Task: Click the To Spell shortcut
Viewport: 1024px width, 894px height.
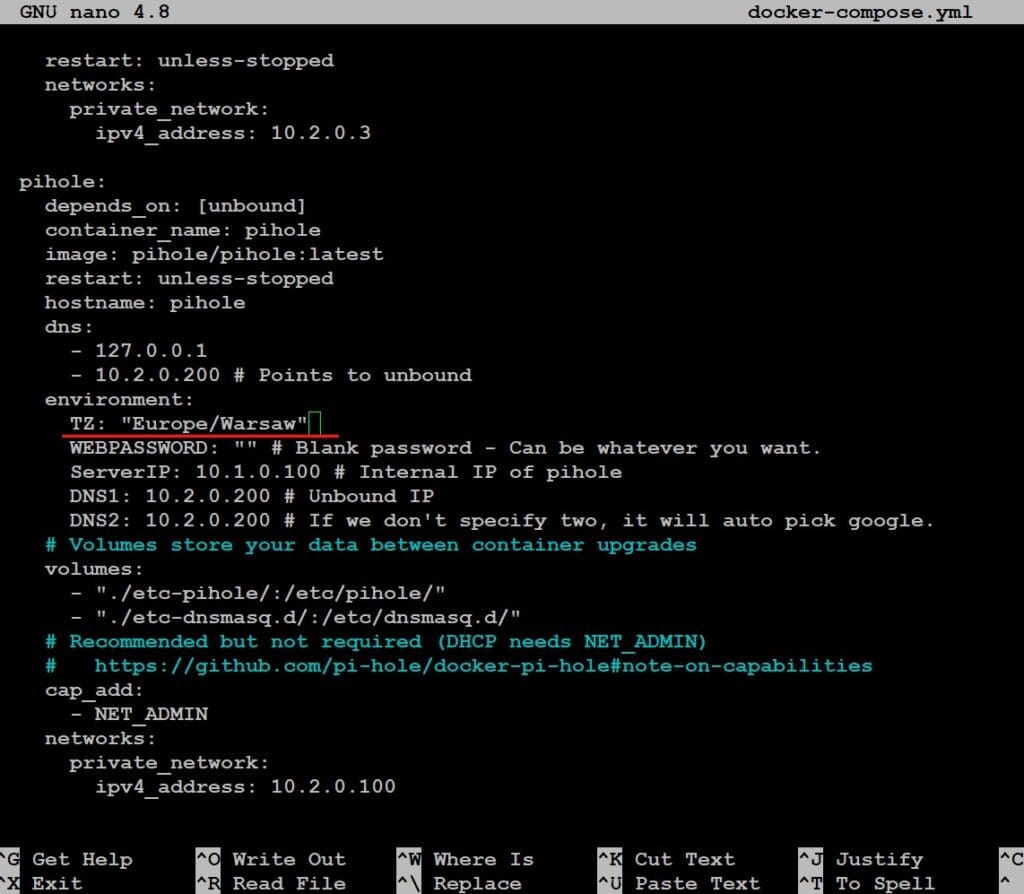Action: pos(867,884)
